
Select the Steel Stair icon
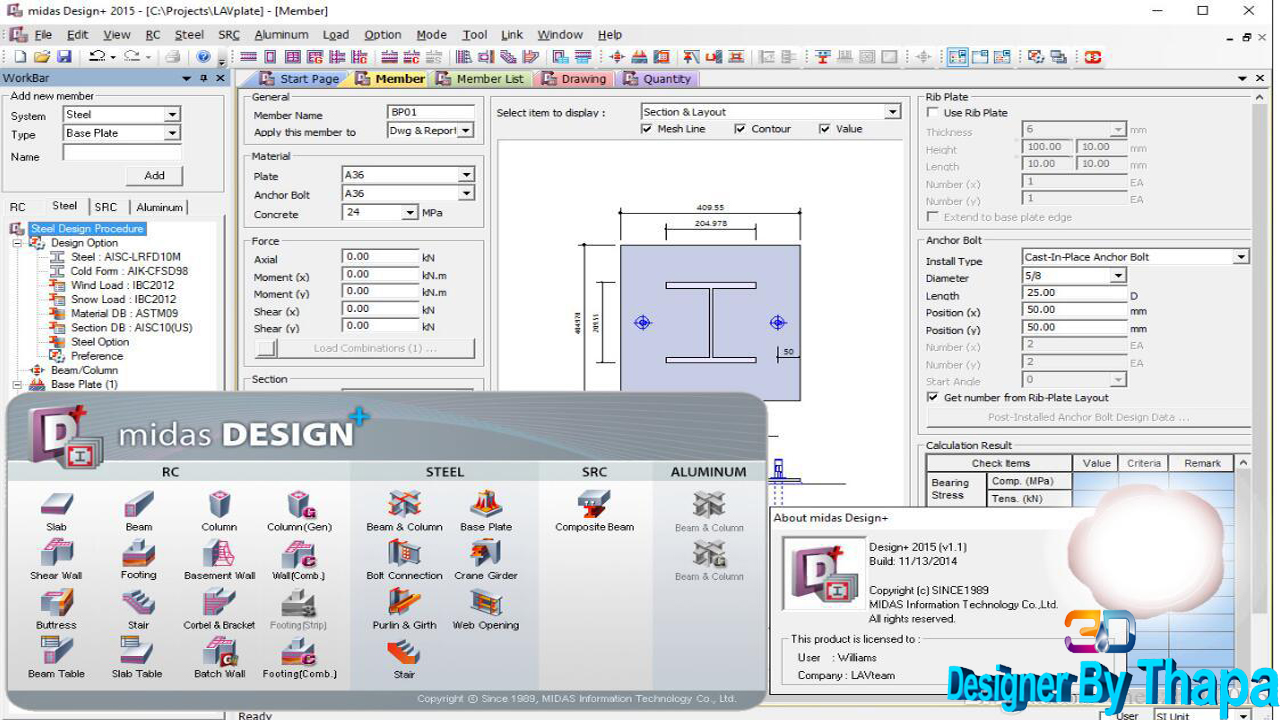pyautogui.click(x=404, y=651)
